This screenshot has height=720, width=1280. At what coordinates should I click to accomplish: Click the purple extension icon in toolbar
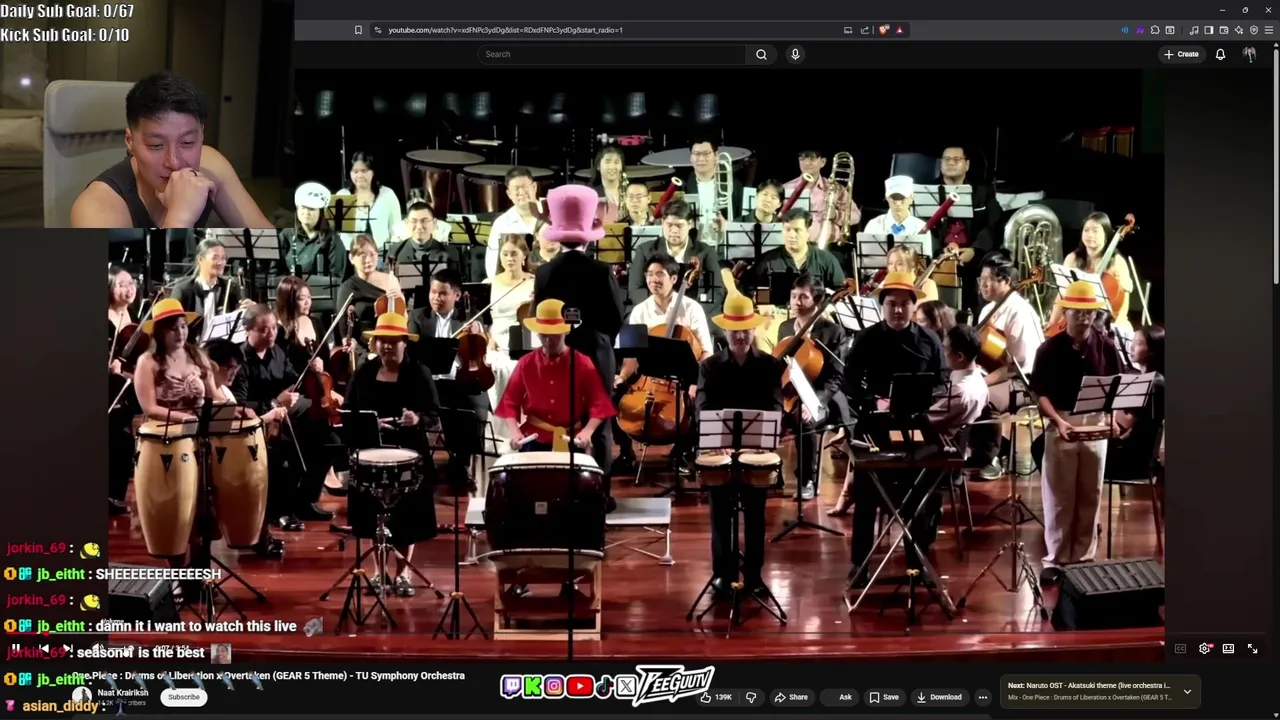tap(1140, 30)
